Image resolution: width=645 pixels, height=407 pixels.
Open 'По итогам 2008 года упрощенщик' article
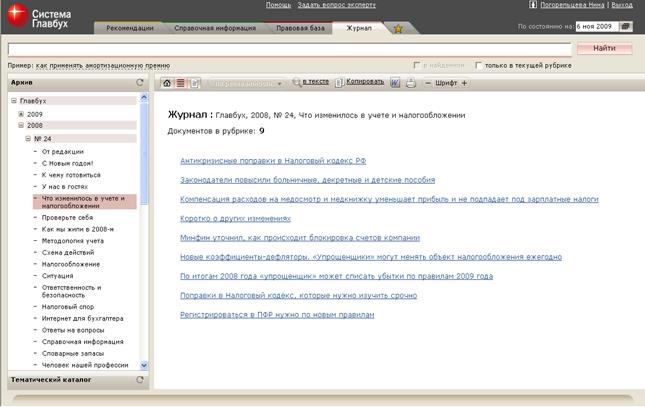click(336, 276)
